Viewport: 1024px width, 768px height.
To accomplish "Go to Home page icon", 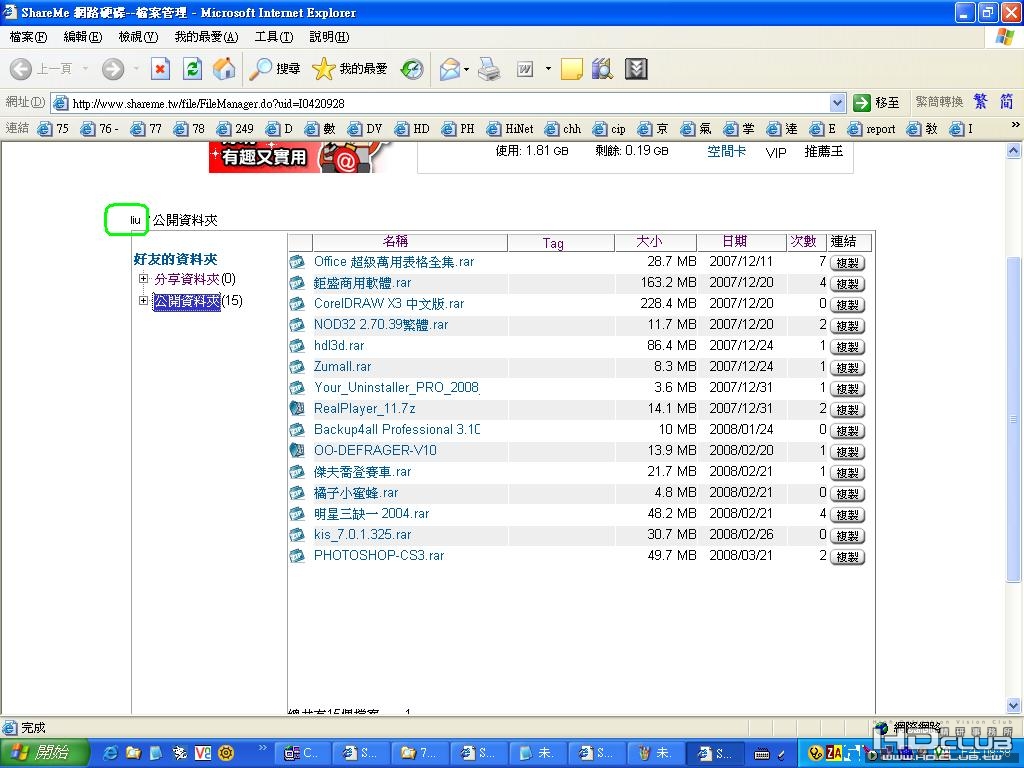I will pos(224,69).
